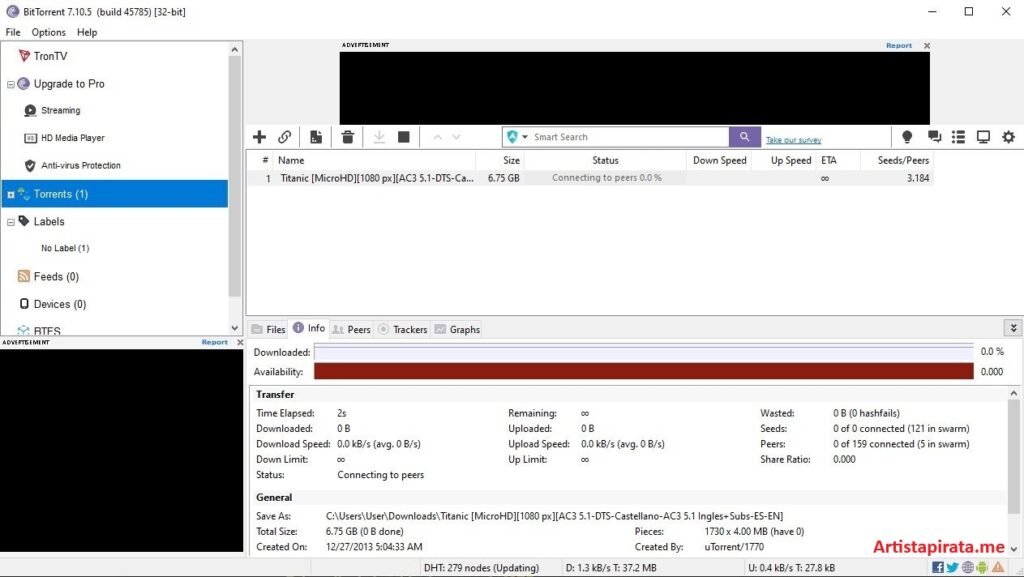Viewport: 1024px width, 577px height.
Task: Stop the torrent using the square stop icon
Action: [x=403, y=136]
